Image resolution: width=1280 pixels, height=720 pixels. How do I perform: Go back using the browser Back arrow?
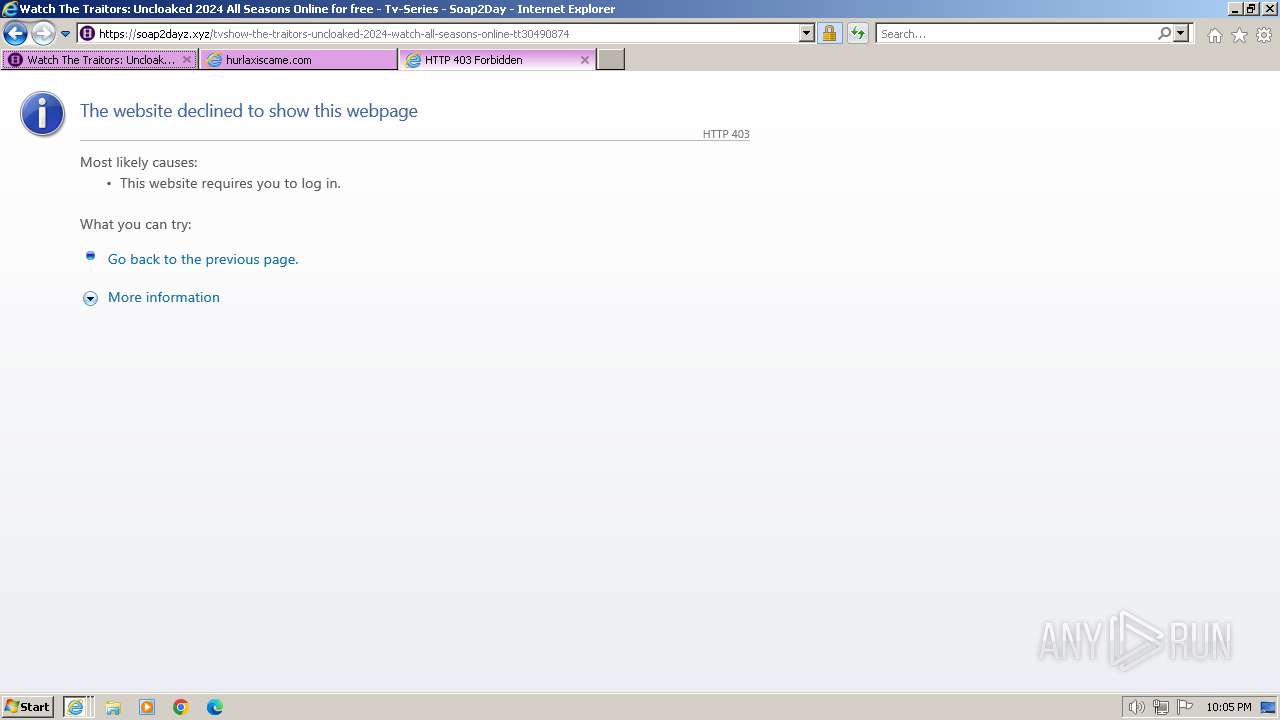(x=15, y=34)
